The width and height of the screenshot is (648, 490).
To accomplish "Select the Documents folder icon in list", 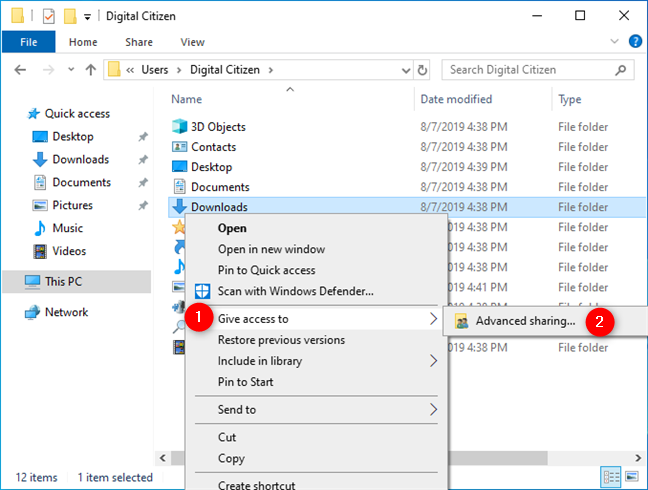I will [x=179, y=187].
